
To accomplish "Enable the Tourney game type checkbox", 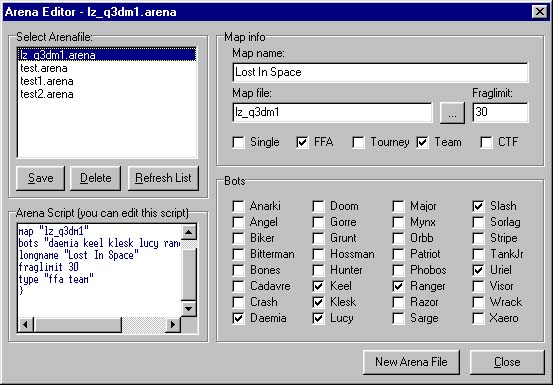I will 359,143.
